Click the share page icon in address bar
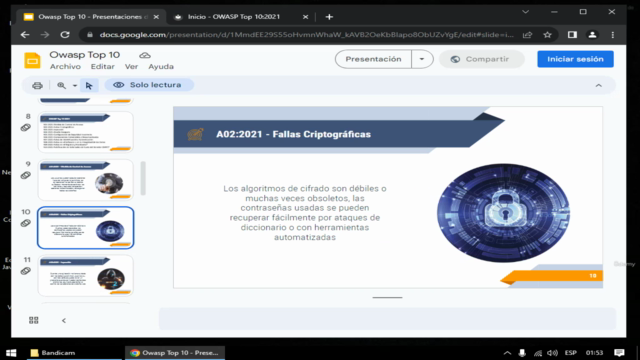 click(527, 35)
